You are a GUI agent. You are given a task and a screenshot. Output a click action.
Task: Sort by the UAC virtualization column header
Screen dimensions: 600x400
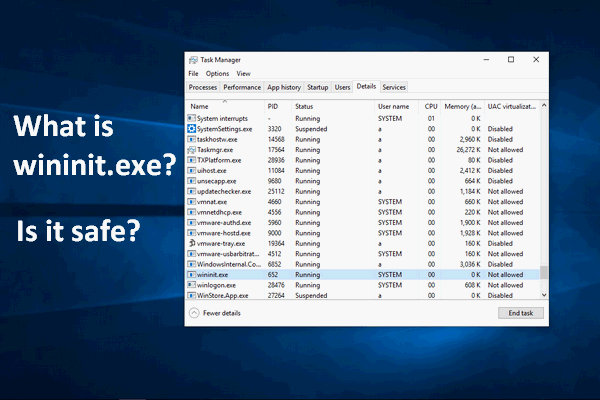click(512, 106)
